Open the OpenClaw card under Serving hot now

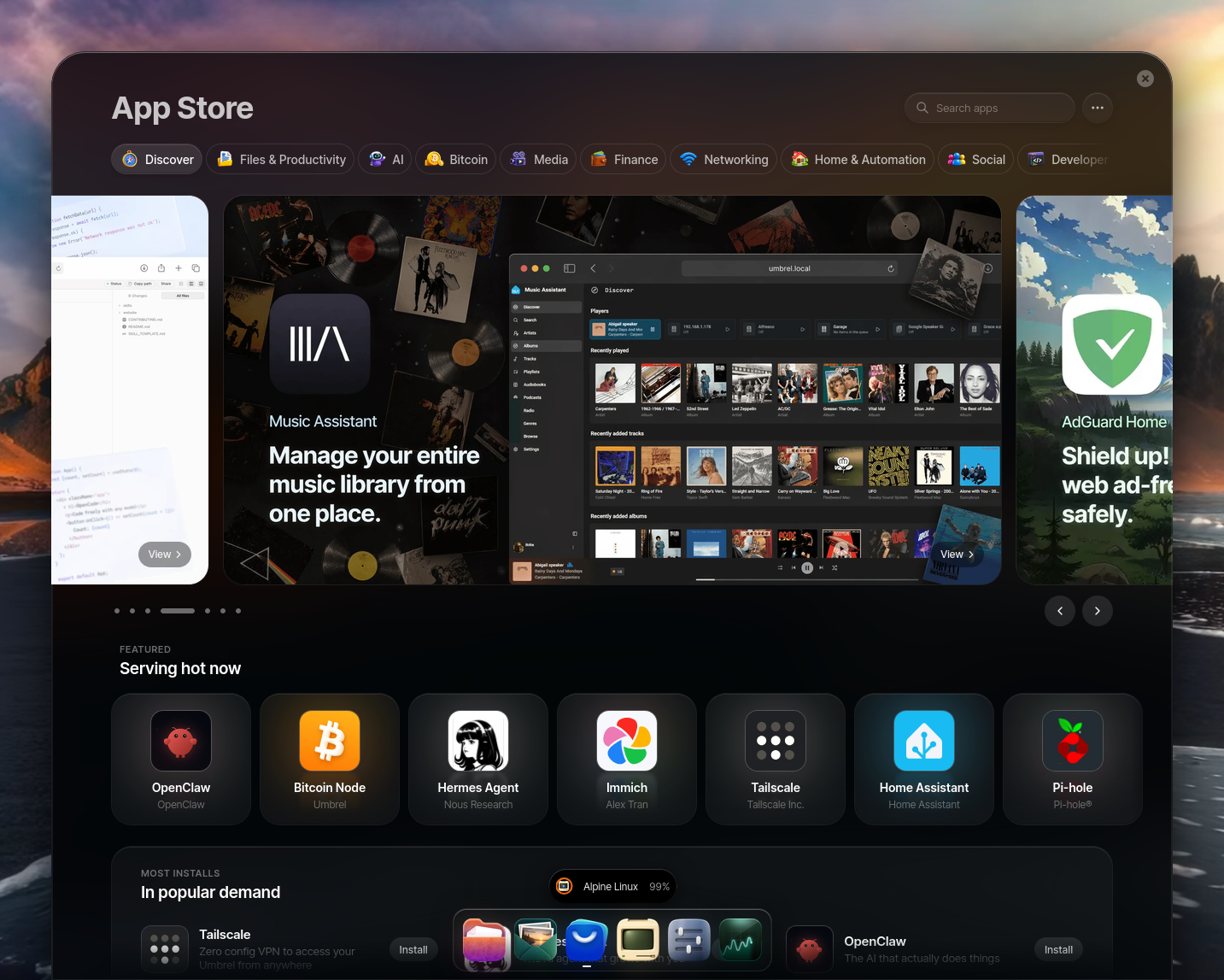(181, 759)
